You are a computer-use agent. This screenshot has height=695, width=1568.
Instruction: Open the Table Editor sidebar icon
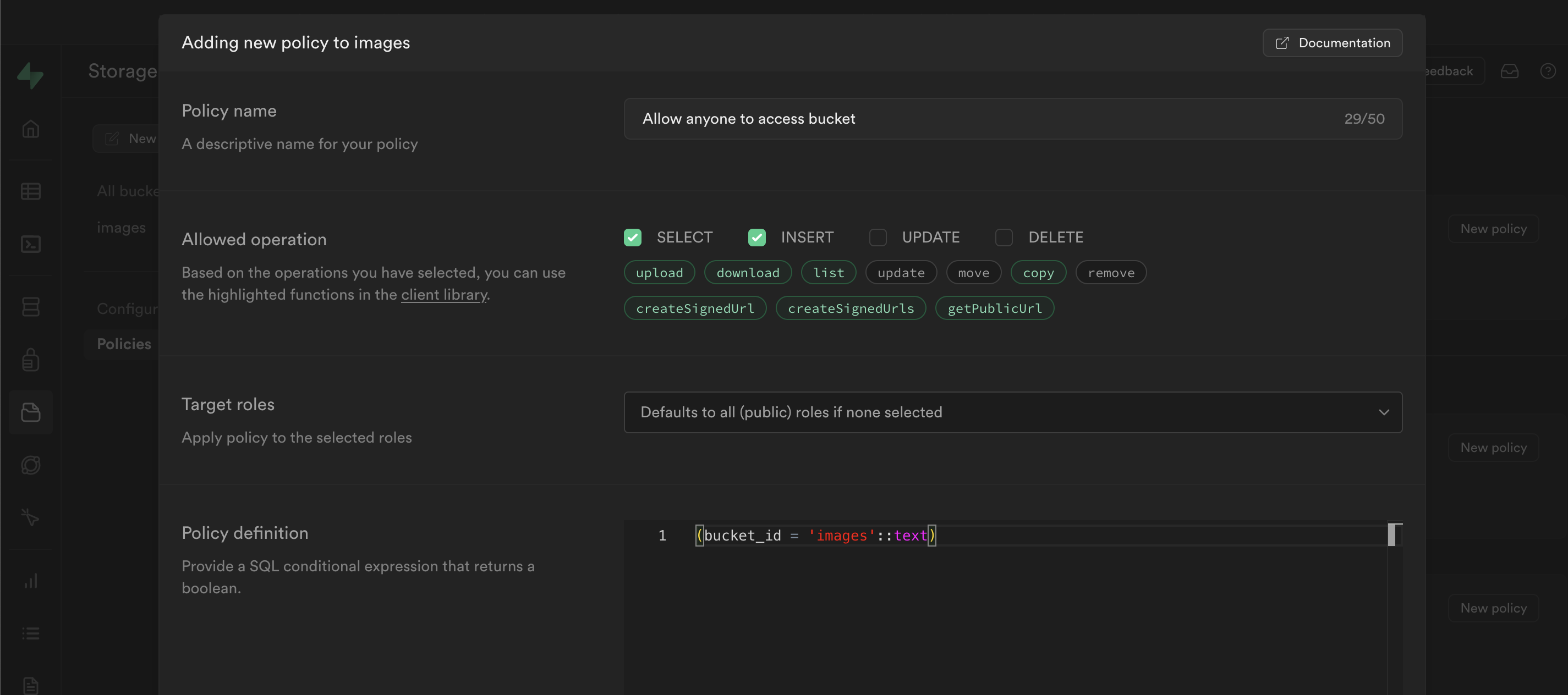(30, 191)
